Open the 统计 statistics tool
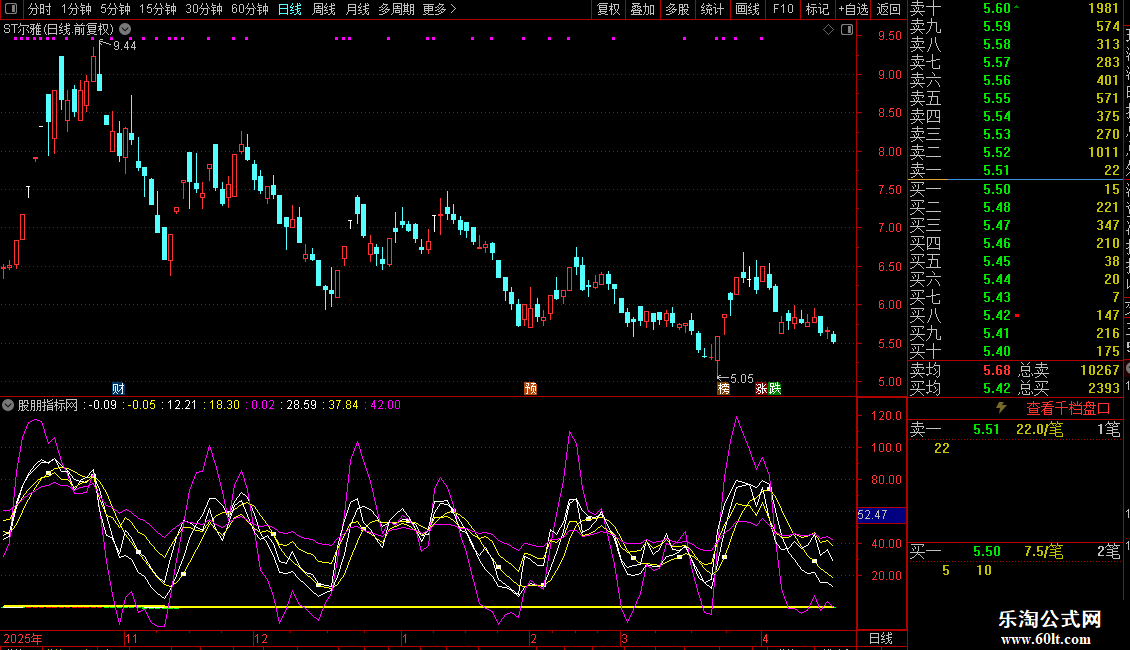Image resolution: width=1130 pixels, height=650 pixels. [x=712, y=9]
